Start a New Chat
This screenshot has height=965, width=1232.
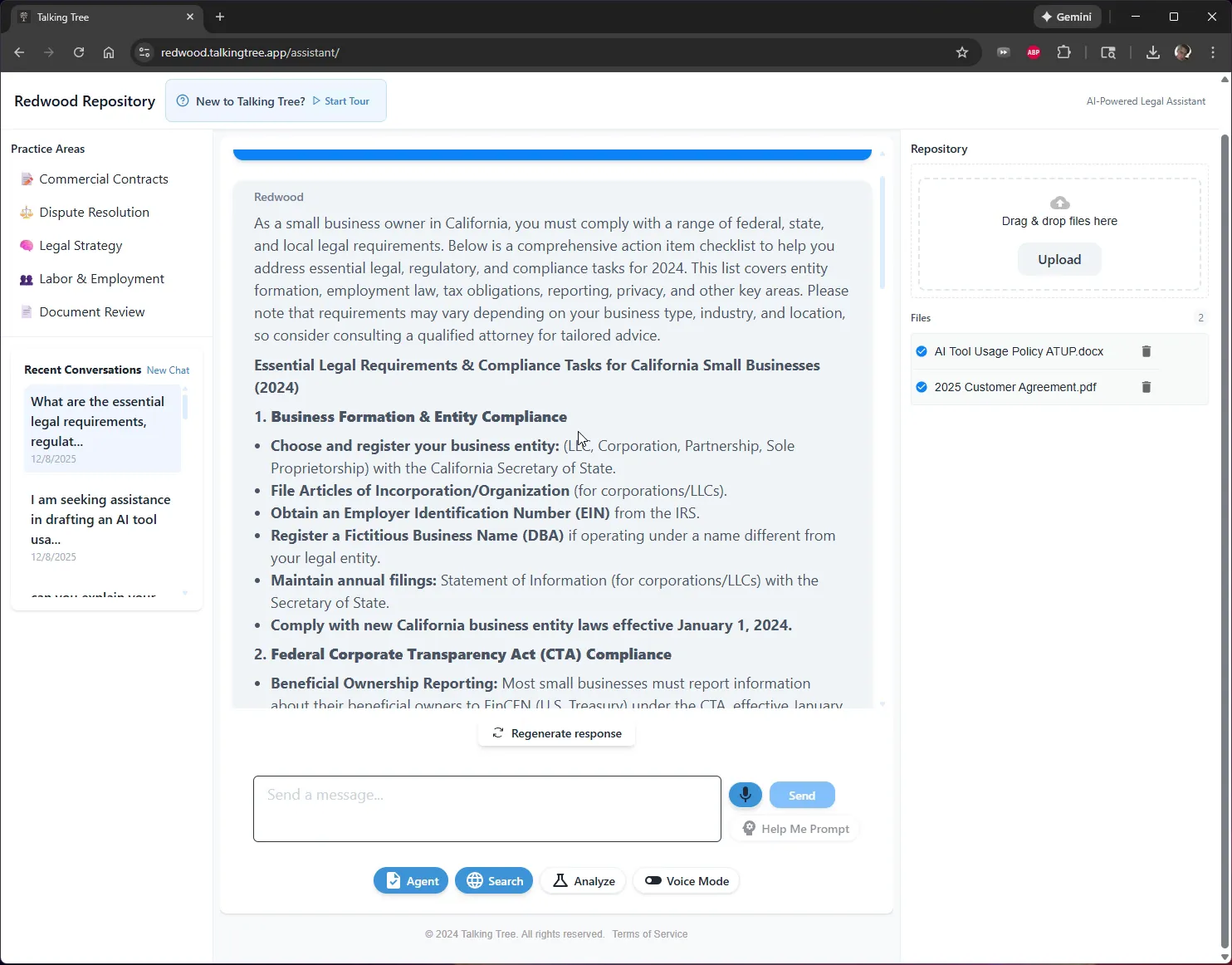(168, 370)
